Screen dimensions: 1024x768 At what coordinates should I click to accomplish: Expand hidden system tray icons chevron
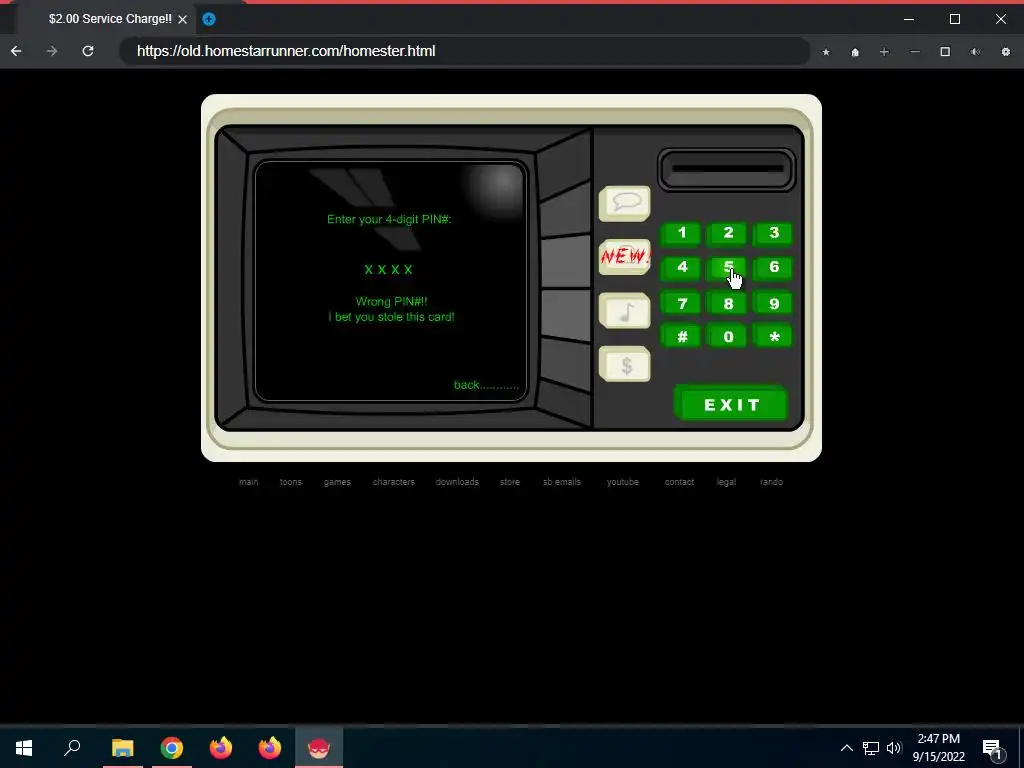tap(846, 748)
